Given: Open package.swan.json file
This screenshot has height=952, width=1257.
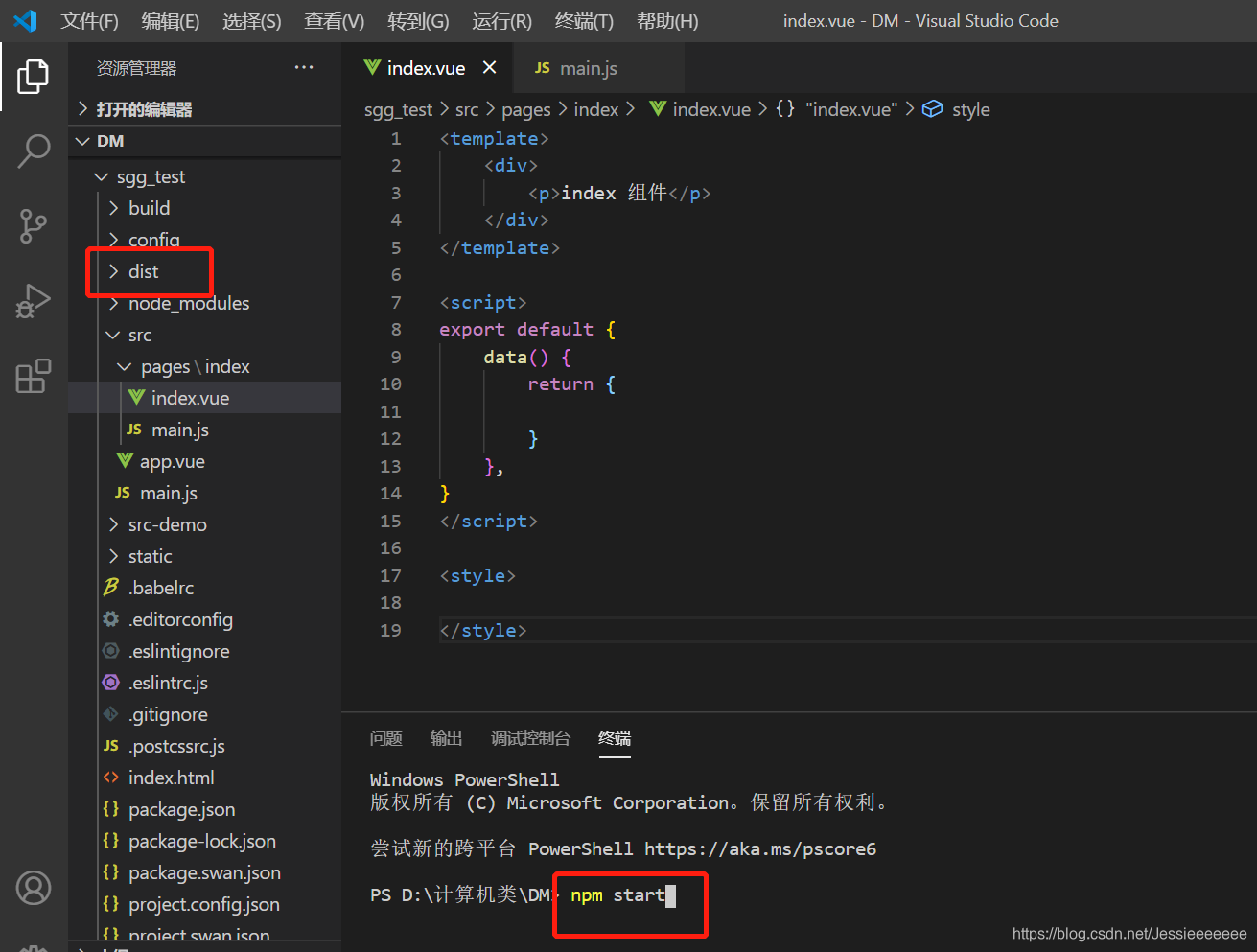Looking at the screenshot, I should click(x=204, y=872).
